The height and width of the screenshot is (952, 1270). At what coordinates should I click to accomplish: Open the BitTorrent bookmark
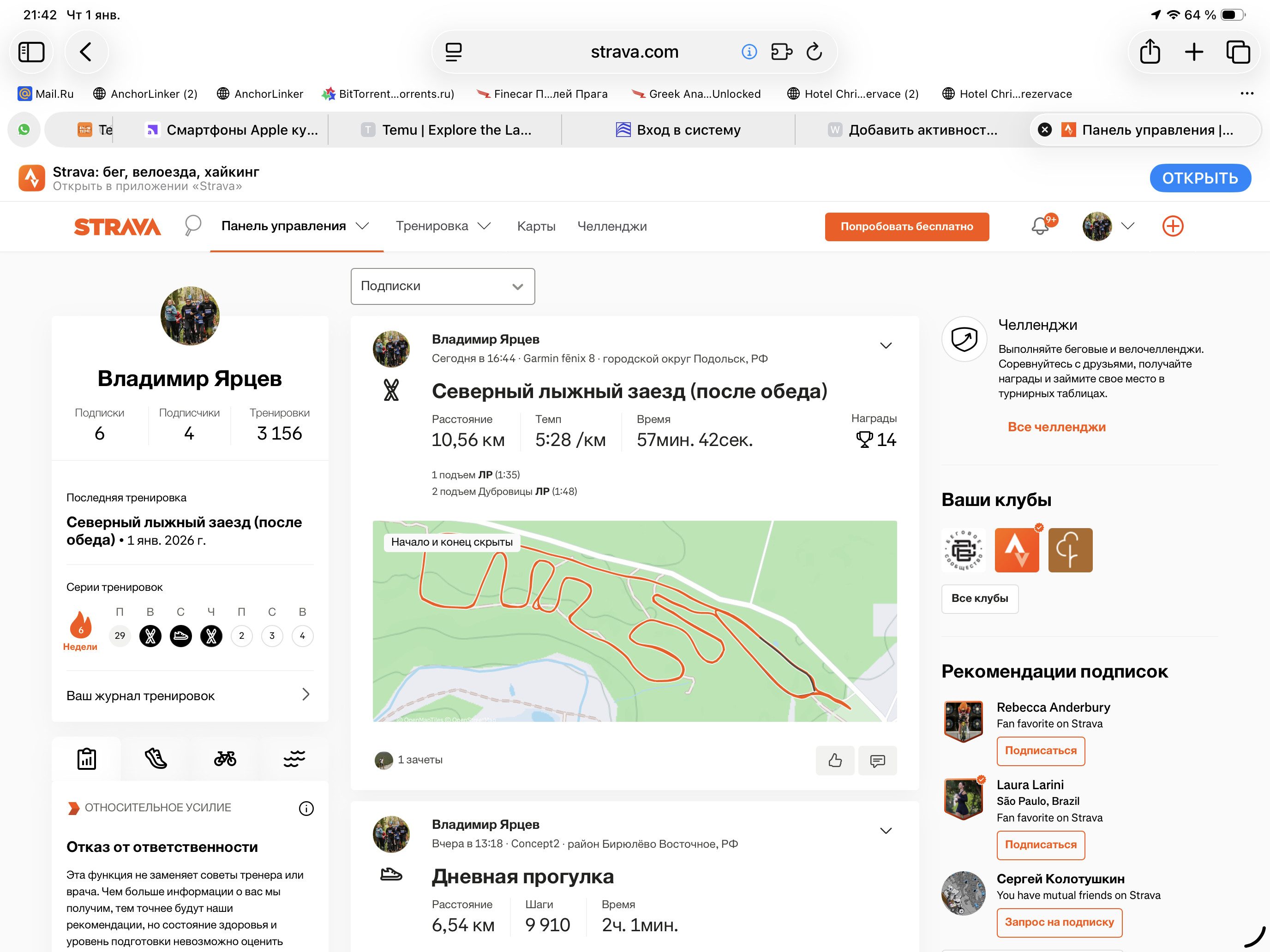point(388,94)
